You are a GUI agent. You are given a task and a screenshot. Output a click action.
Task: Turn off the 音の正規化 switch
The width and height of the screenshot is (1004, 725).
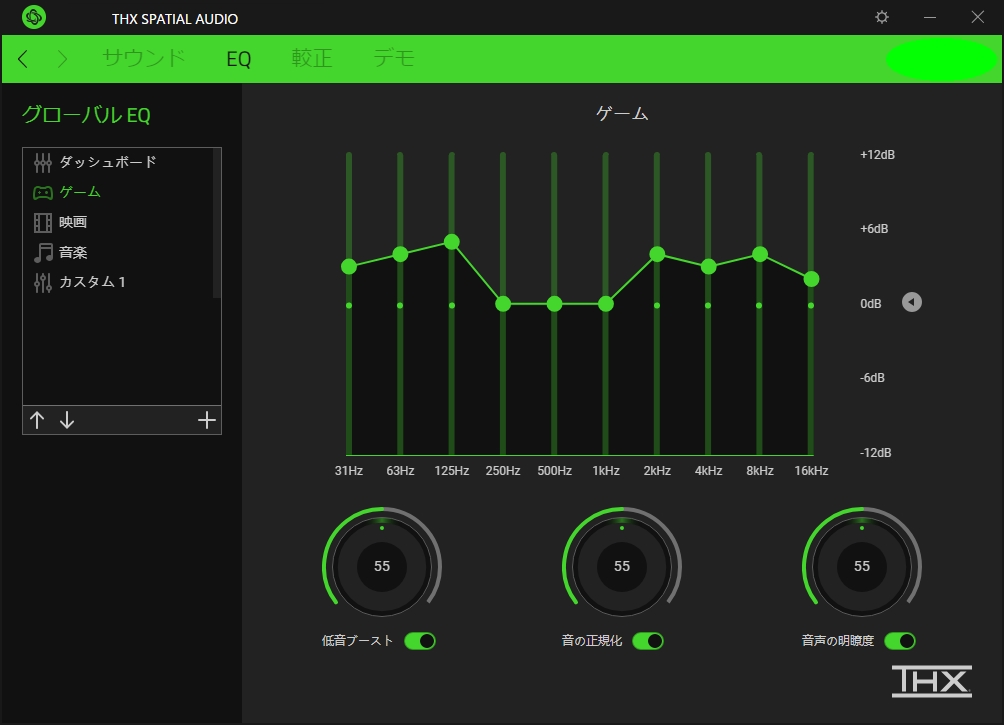tap(648, 641)
